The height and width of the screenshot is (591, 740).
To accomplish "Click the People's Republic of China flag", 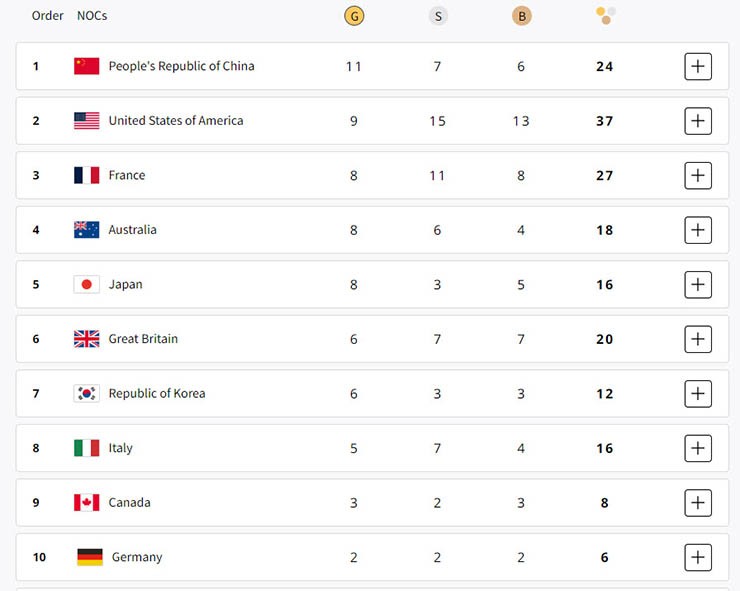I will [87, 66].
